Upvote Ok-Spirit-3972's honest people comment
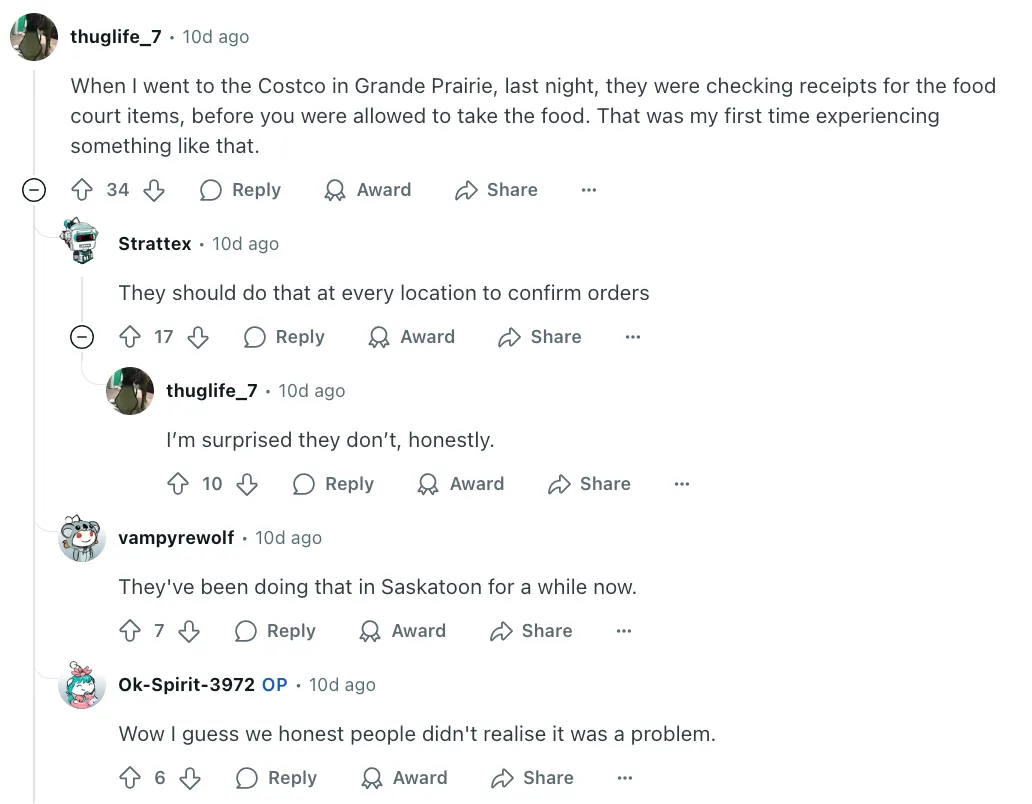Image resolution: width=1032 pixels, height=804 pixels. click(130, 778)
